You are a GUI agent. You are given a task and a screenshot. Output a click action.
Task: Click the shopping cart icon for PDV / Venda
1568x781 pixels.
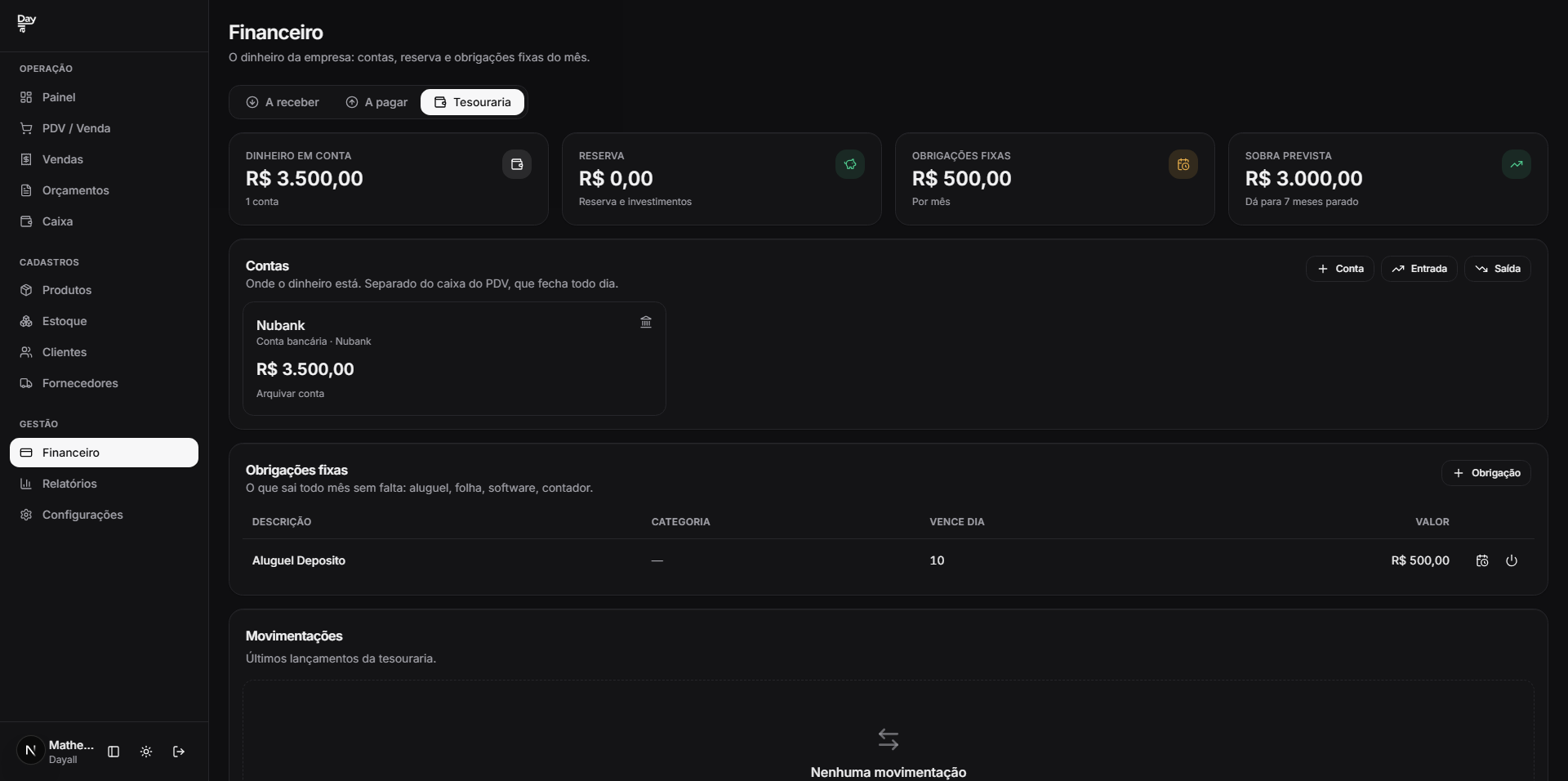26,128
